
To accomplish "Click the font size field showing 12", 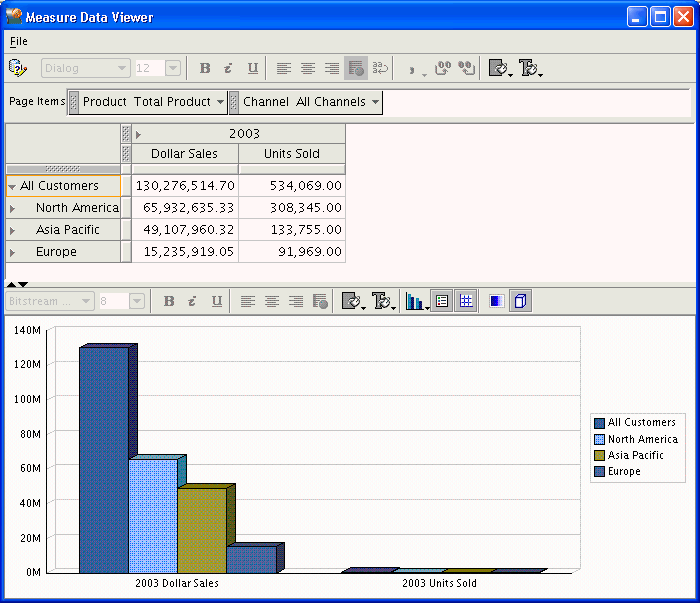I will tap(150, 68).
